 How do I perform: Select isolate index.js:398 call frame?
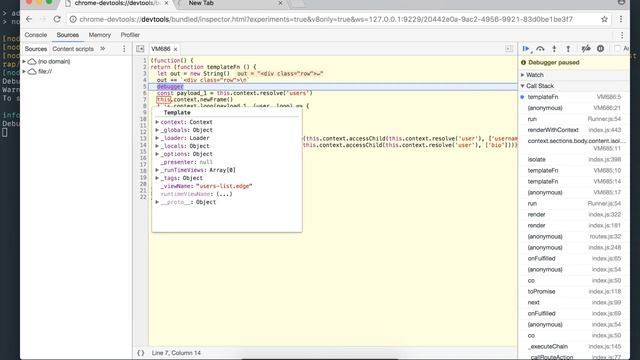pyautogui.click(x=574, y=159)
